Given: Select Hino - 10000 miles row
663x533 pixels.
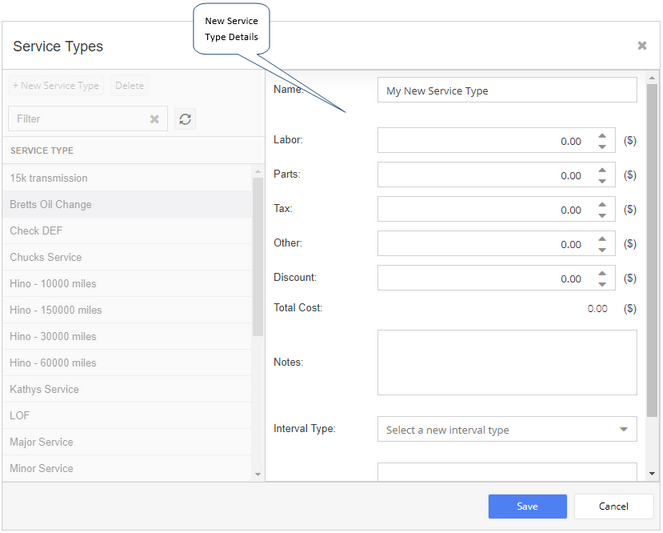Looking at the screenshot, I should [127, 284].
